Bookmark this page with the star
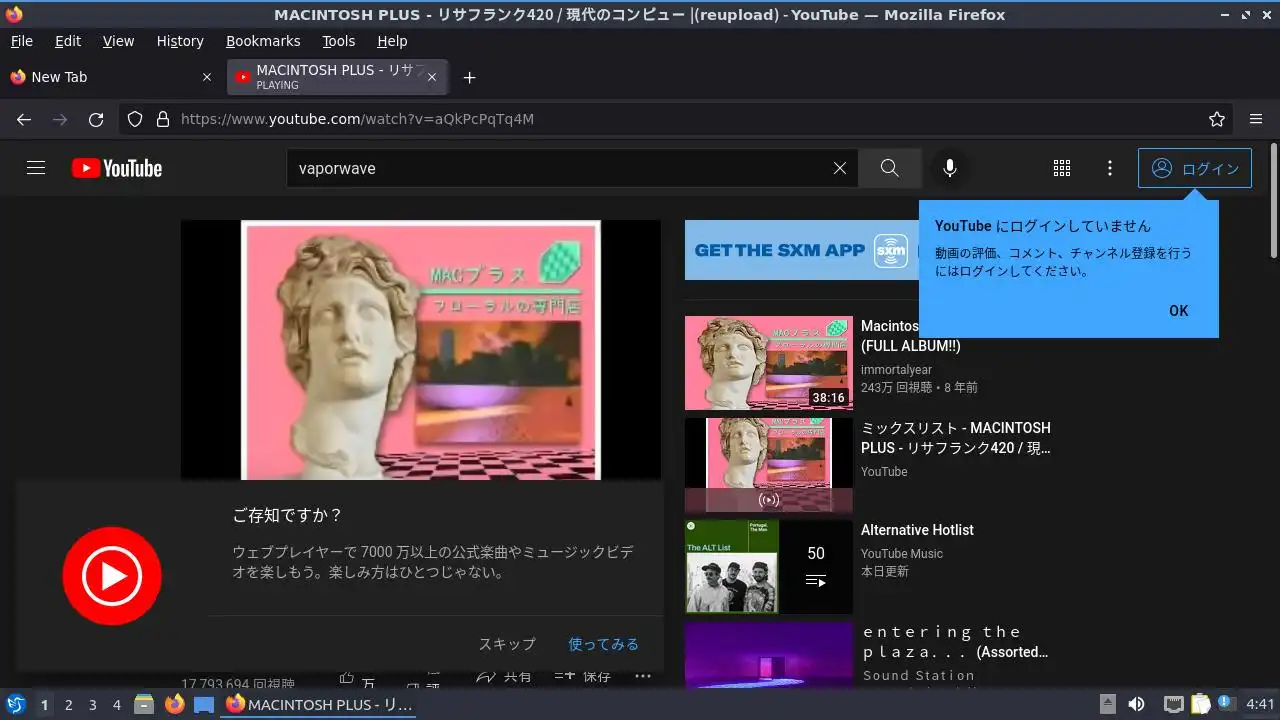1280x720 pixels. point(1217,119)
